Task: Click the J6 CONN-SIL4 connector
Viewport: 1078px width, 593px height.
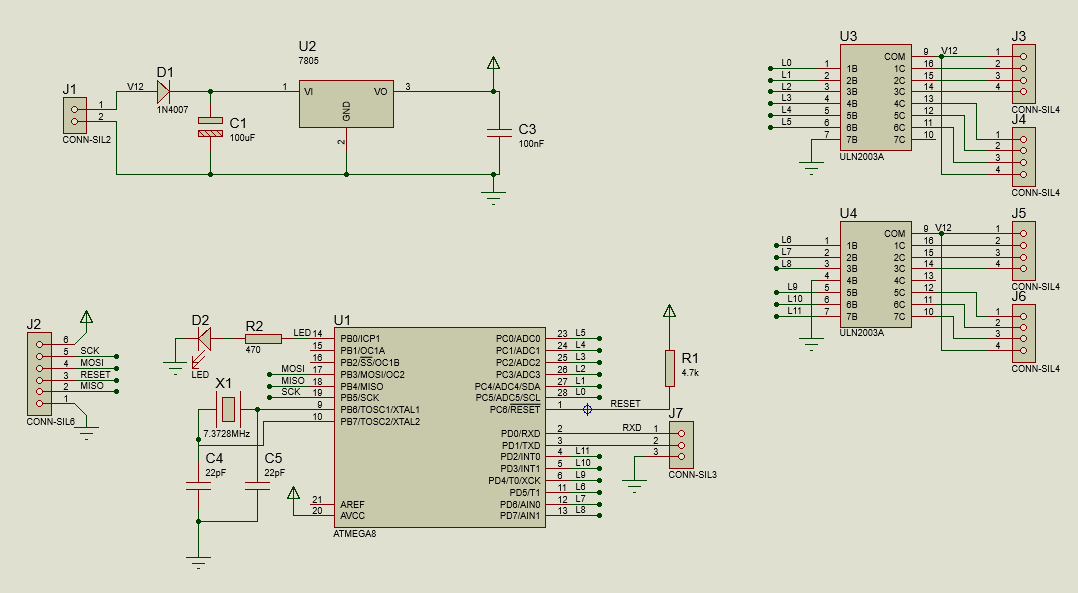Action: (1024, 333)
